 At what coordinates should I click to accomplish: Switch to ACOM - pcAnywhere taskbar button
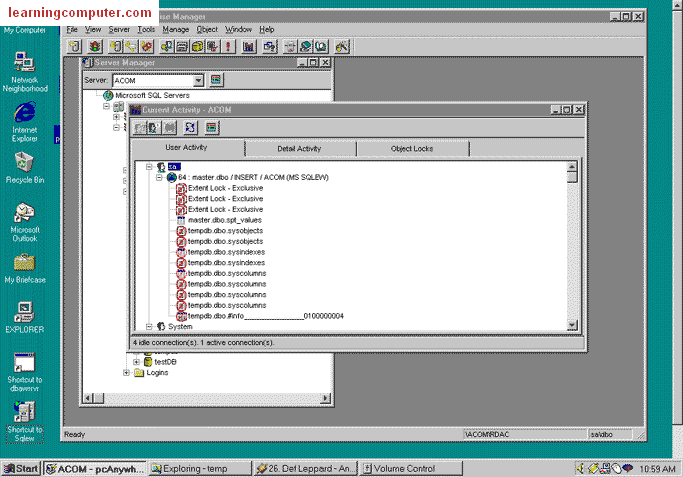(95, 468)
